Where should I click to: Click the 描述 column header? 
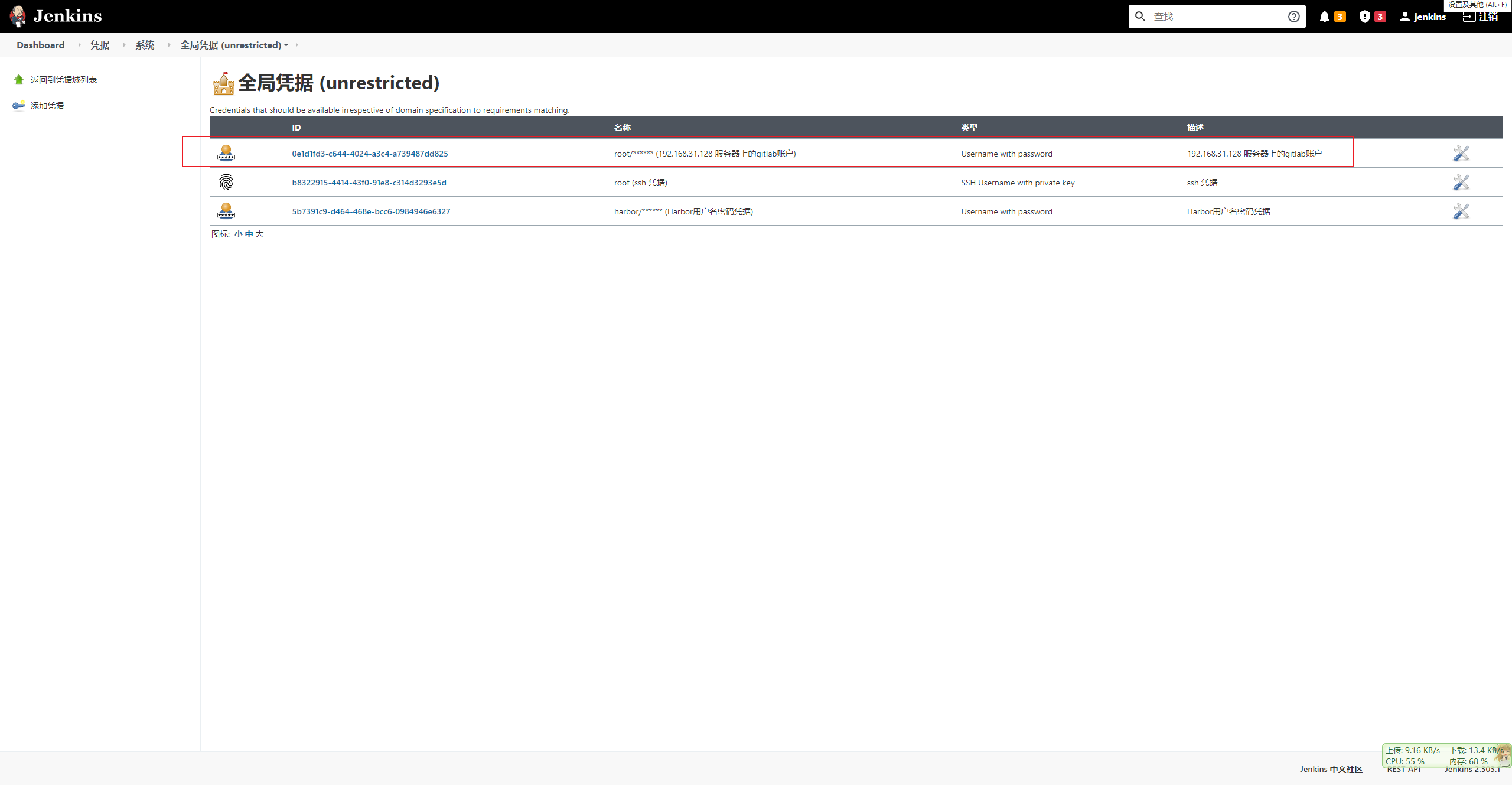pos(1195,128)
